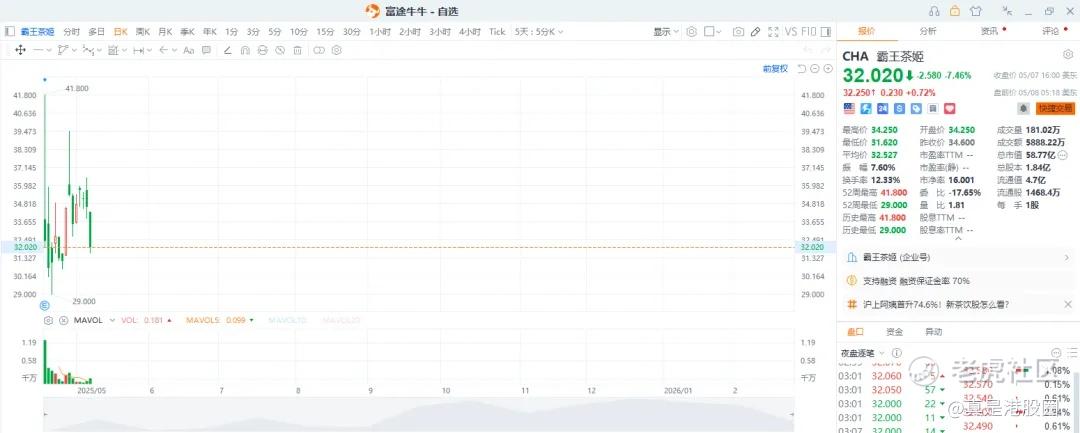Viewport: 1080px width, 433px height.
Task: Click the bottom chart range navigator
Action: point(418,414)
